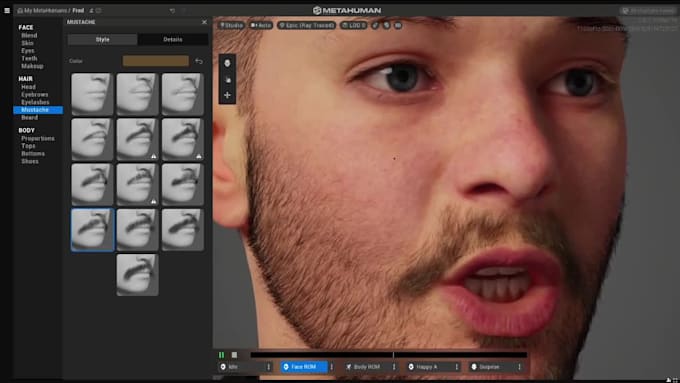The width and height of the screenshot is (680, 383).
Task: Select first mustache thumbnail in top row
Action: tap(92, 94)
